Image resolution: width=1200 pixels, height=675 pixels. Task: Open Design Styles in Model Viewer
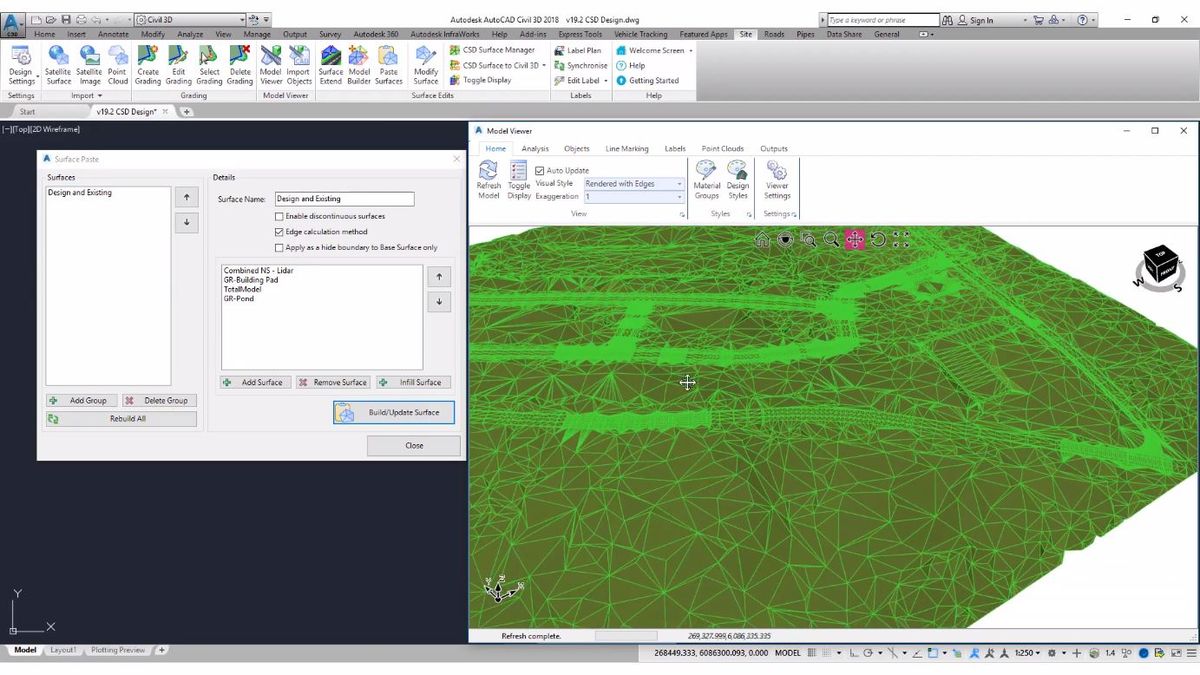coord(738,180)
